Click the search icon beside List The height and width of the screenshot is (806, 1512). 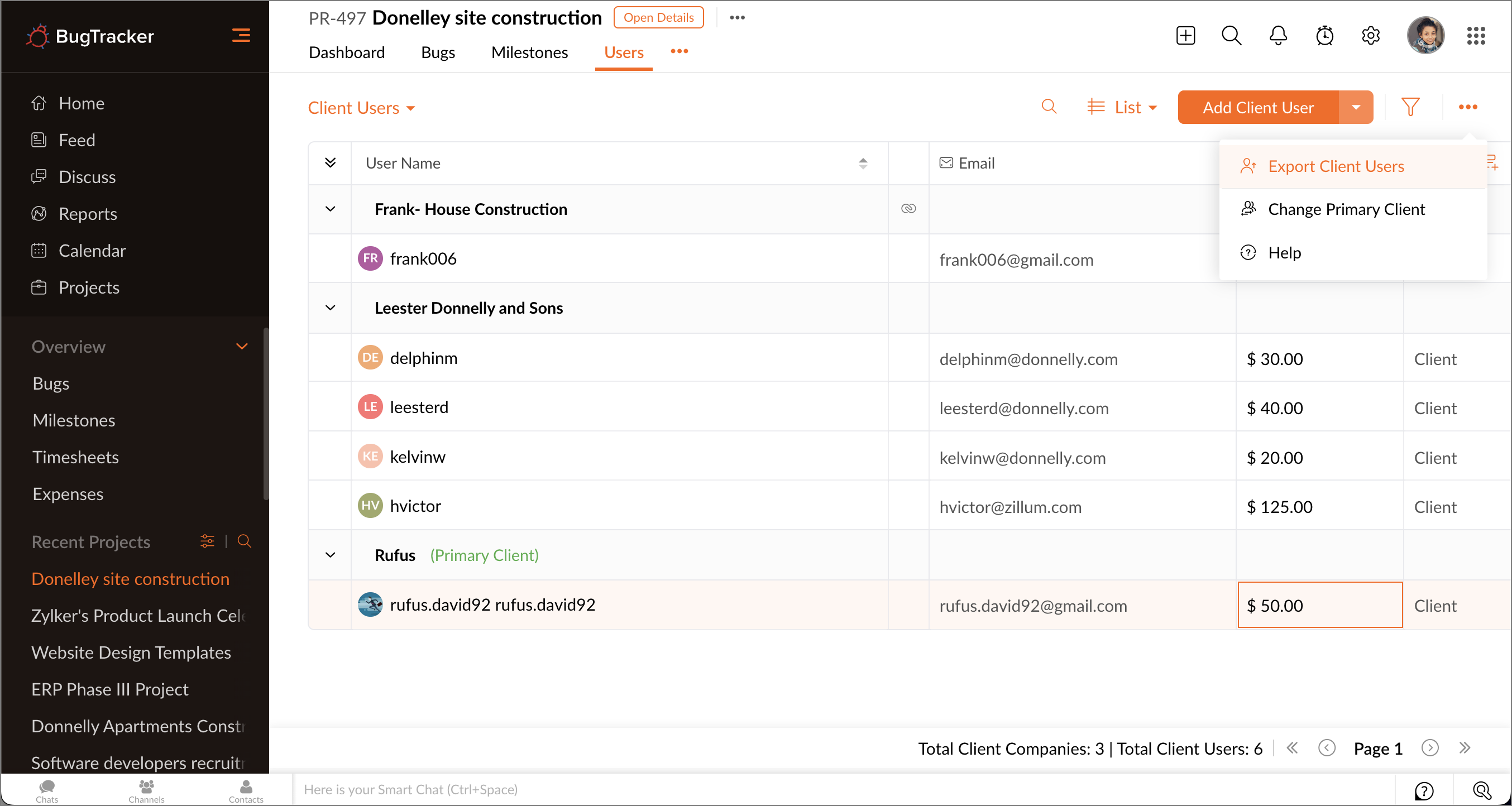point(1049,107)
